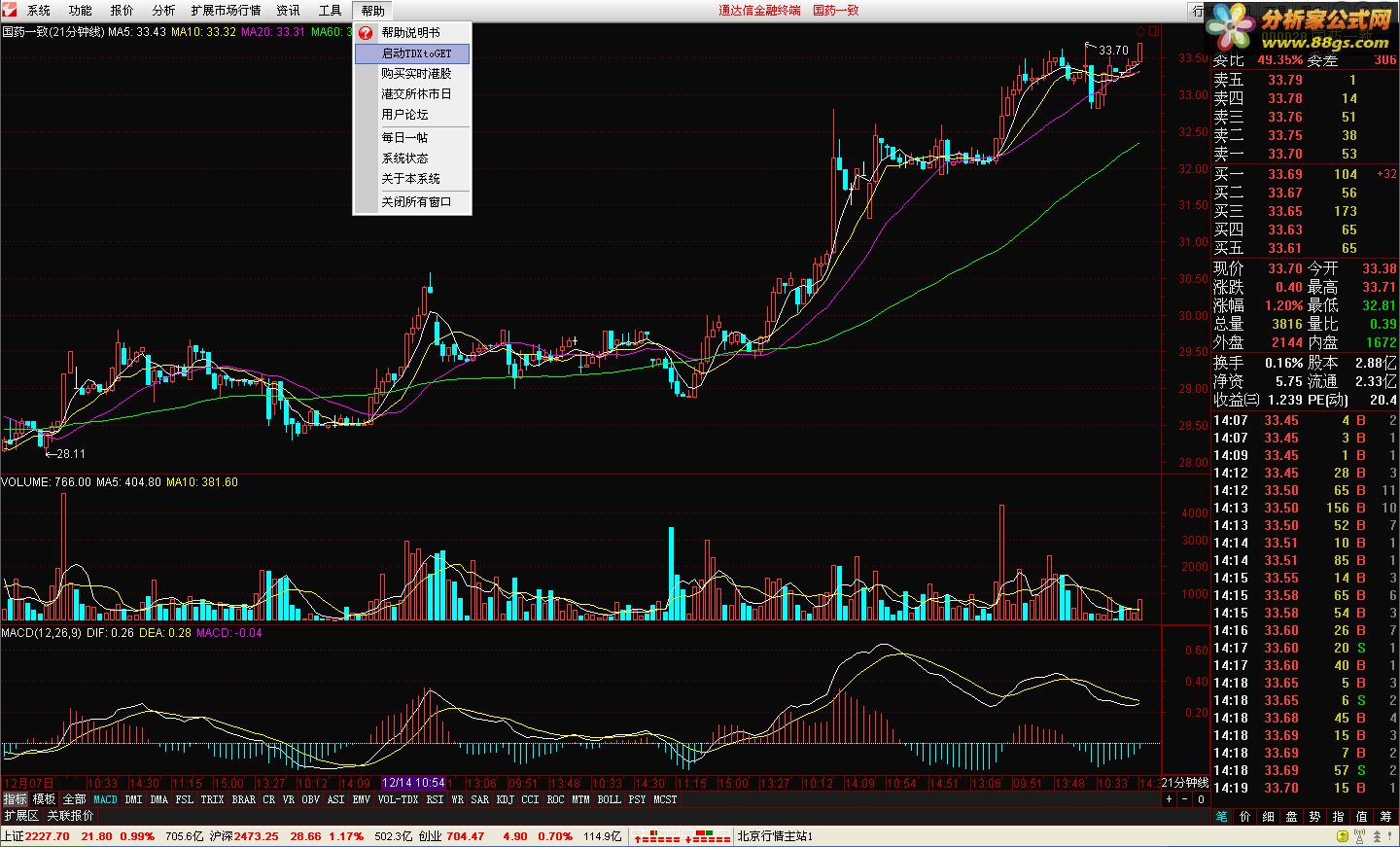Screen dimensions: 1400x847
Task: Switch to the 细 panel tab
Action: tap(1268, 817)
